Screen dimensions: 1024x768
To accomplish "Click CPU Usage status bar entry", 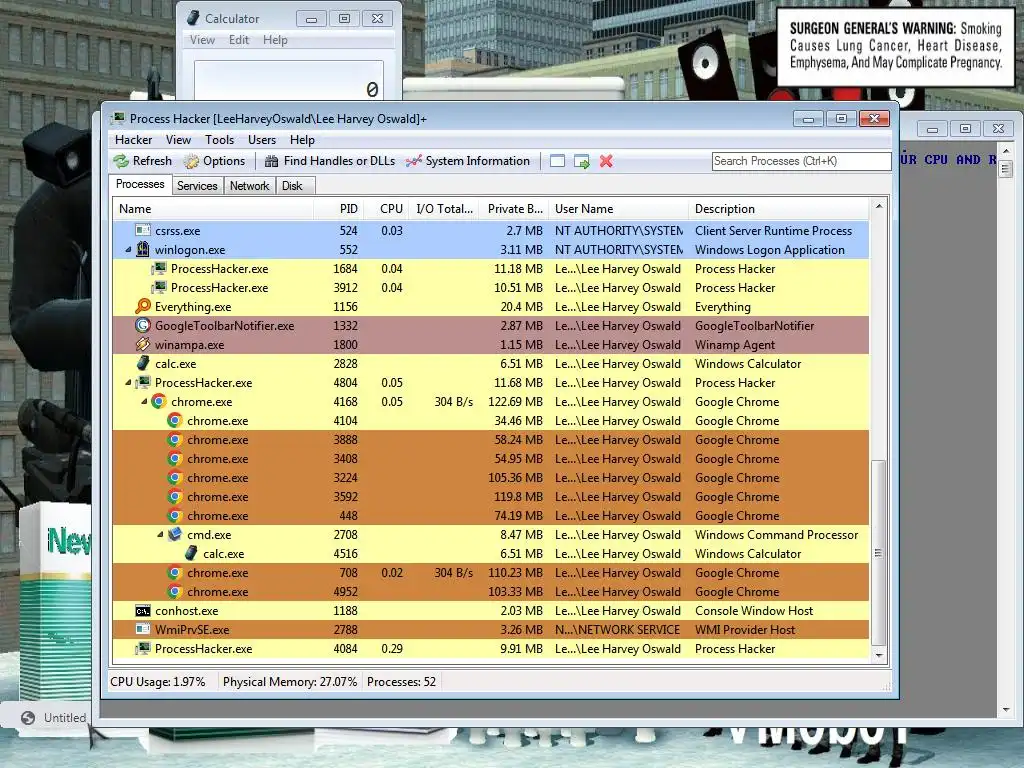I will pyautogui.click(x=157, y=682).
